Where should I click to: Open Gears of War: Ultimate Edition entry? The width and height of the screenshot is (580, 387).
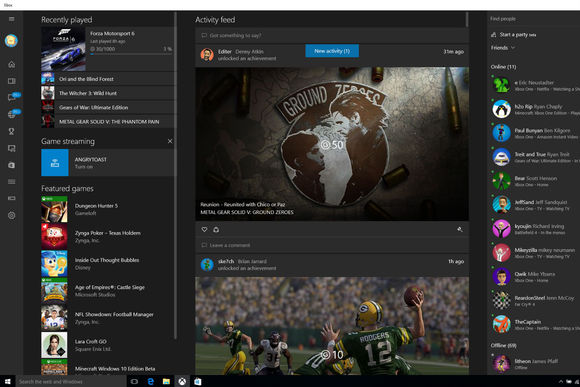[x=107, y=107]
